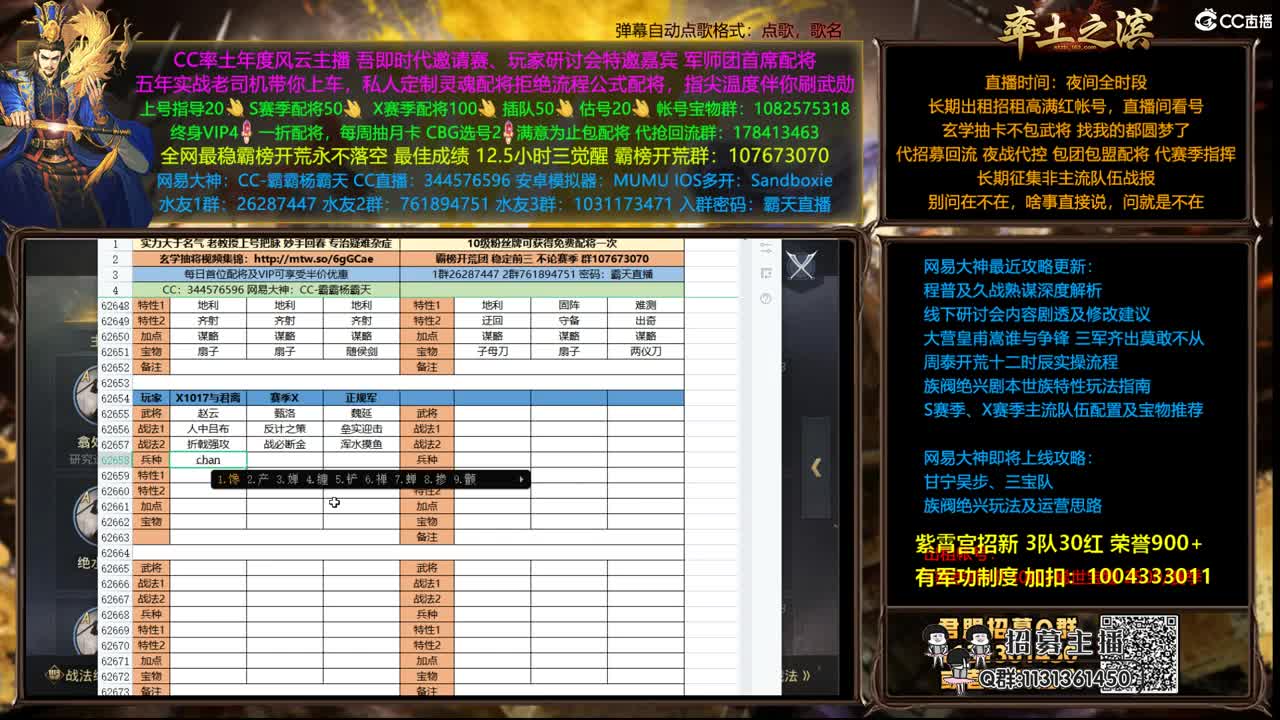The image size is (1280, 720).
Task: Click the comment panel icon below the filter icon
Action: [766, 273]
